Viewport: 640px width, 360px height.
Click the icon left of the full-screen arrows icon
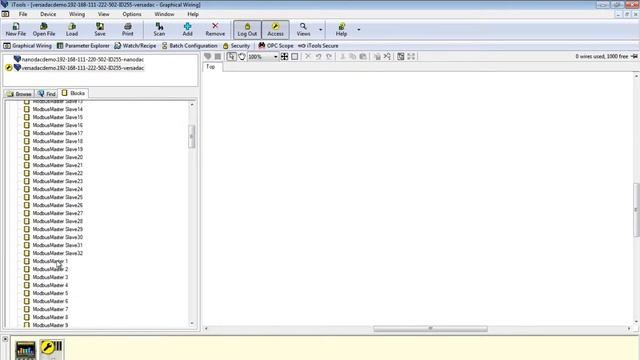401,57
